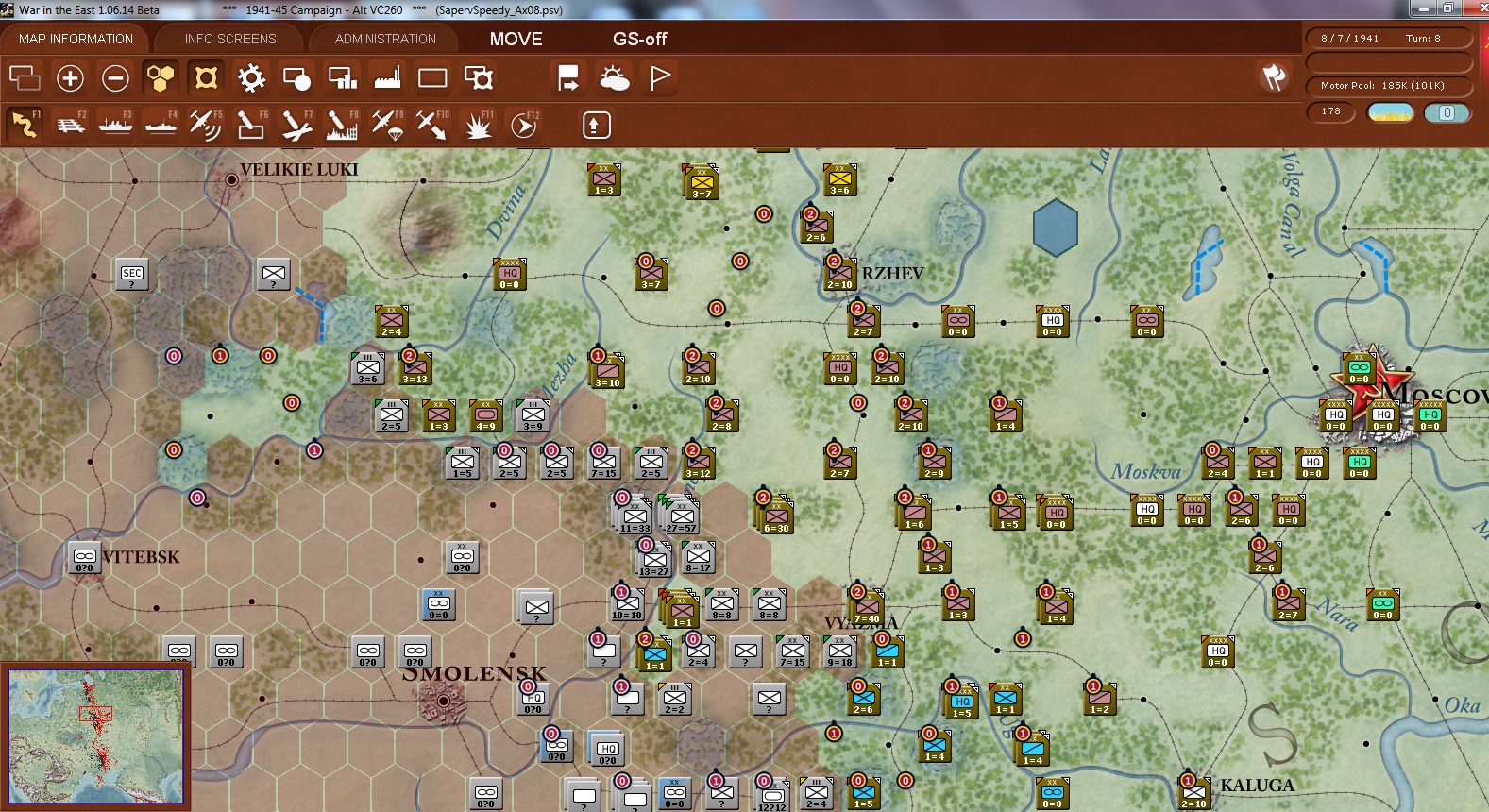Click the Smolensk city marker

pyautogui.click(x=444, y=702)
